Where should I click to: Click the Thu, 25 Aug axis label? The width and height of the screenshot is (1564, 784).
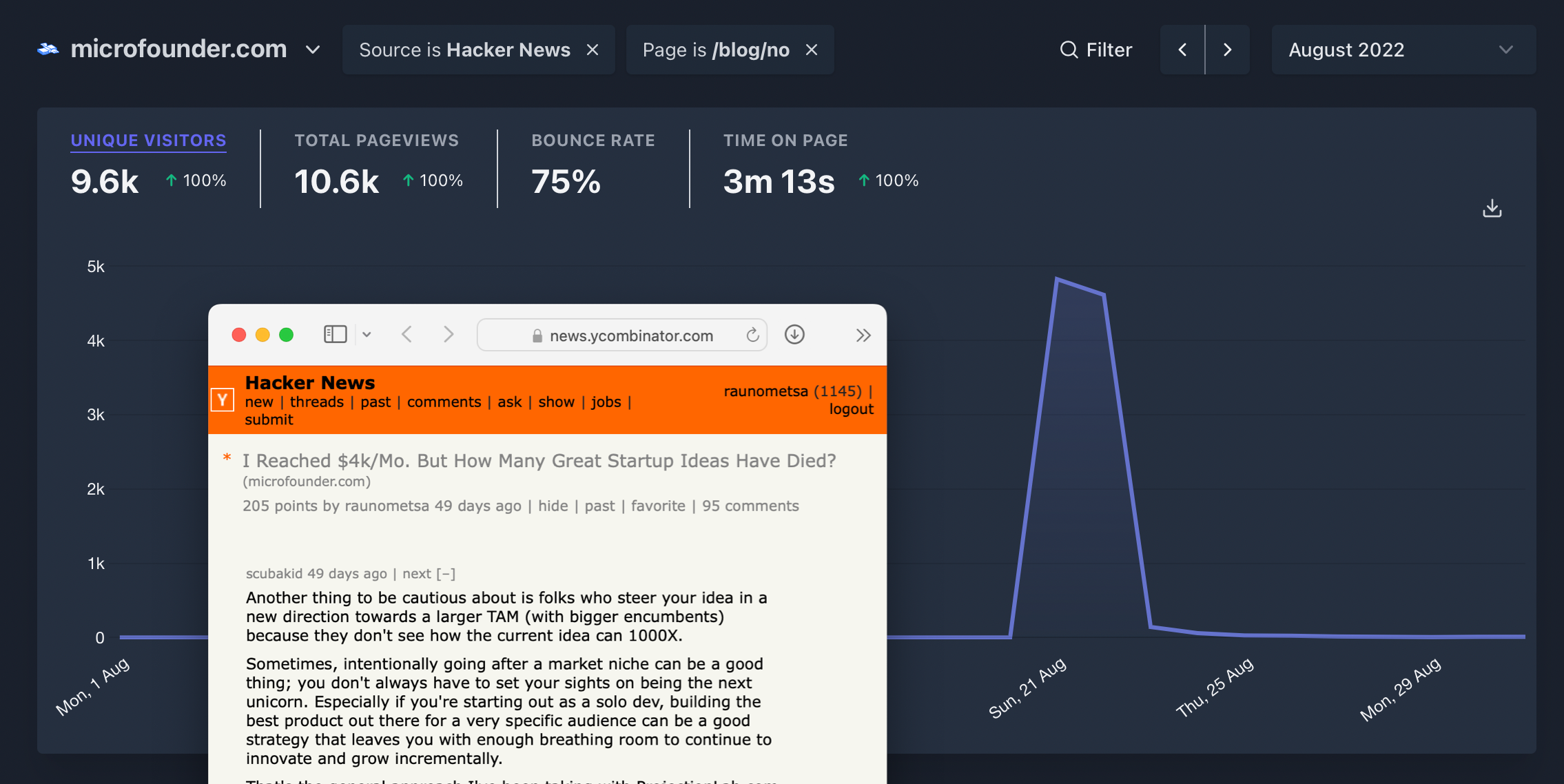[x=1215, y=687]
